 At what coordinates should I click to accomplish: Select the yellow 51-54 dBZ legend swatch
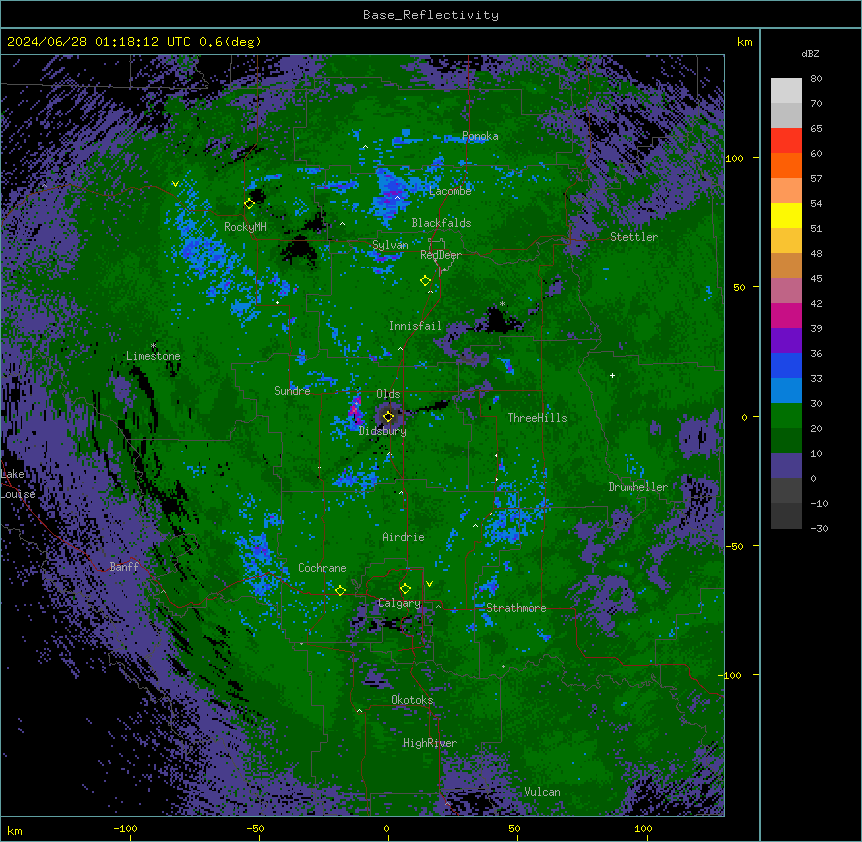[x=786, y=215]
